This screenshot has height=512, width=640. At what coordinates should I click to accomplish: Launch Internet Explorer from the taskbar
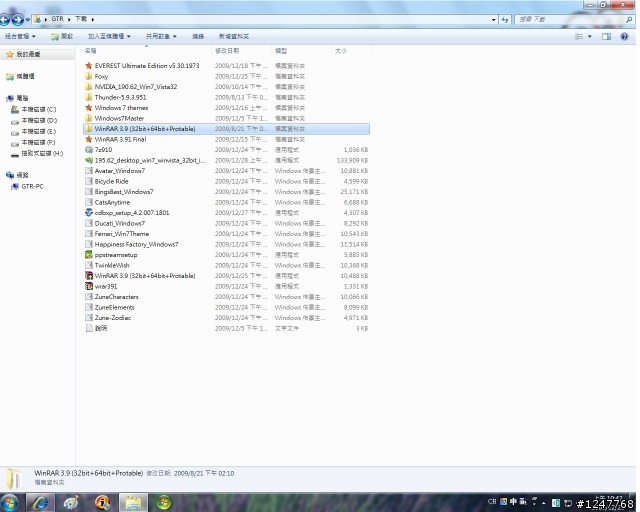pyautogui.click(x=40, y=502)
